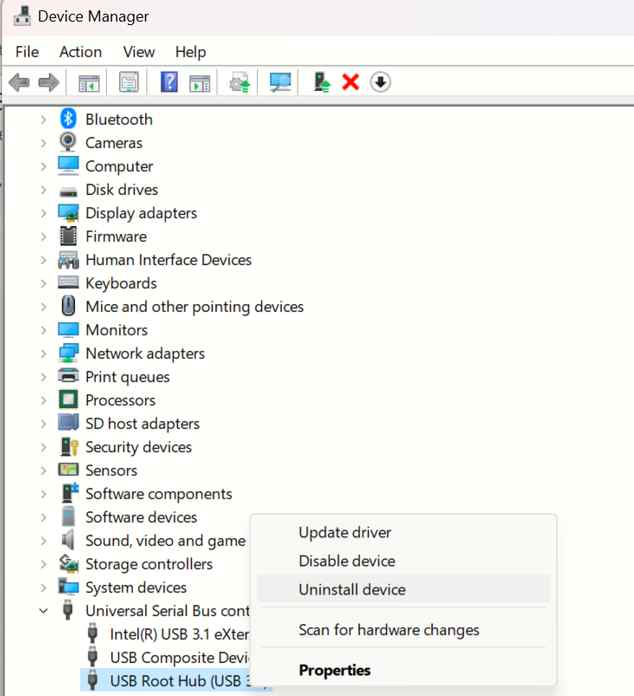The image size is (634, 696).
Task: Click the Bluetooth category icon
Action: [x=68, y=119]
